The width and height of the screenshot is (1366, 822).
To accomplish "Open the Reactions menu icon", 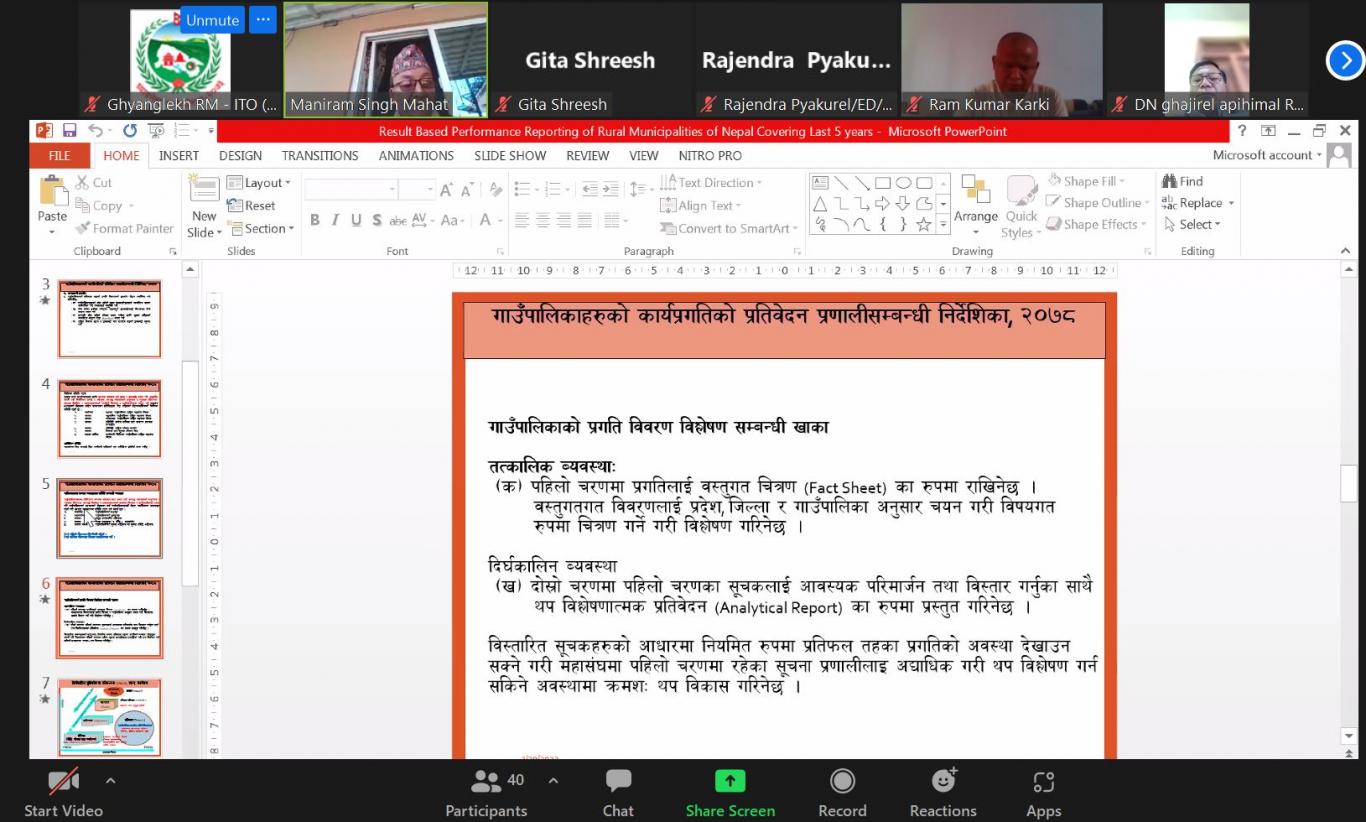I will [943, 782].
